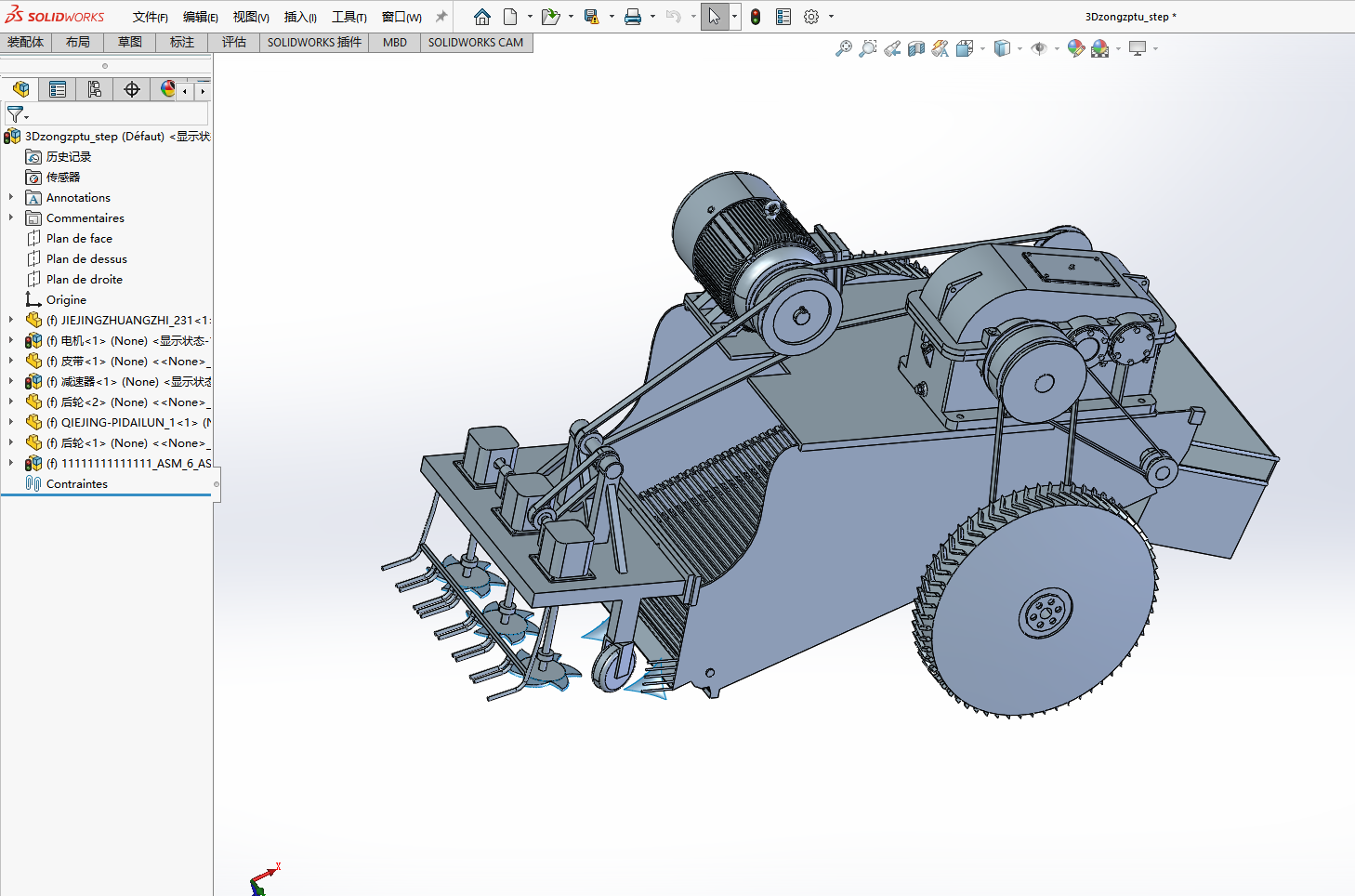
Task: Open the Options gear icon
Action: pos(811,17)
